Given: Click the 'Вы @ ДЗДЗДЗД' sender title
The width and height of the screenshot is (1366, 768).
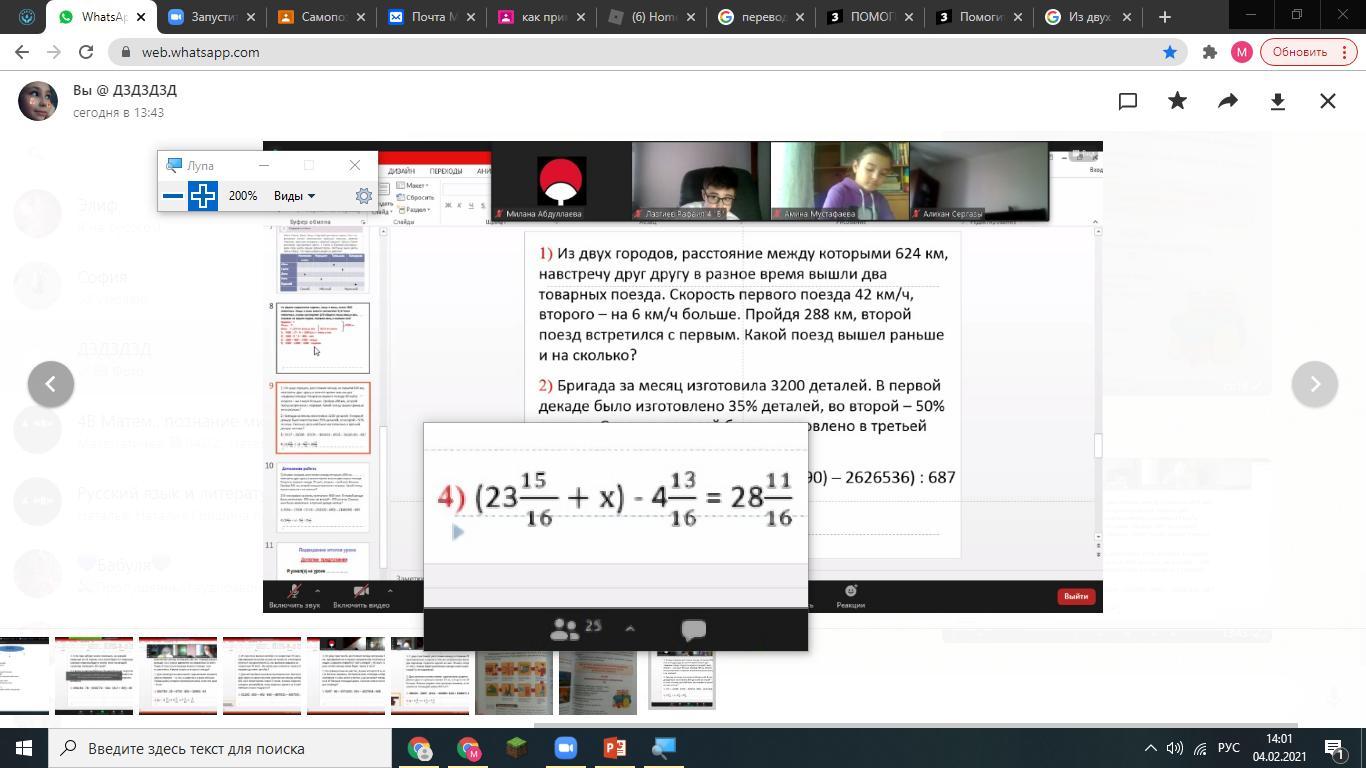Looking at the screenshot, I should coord(125,90).
